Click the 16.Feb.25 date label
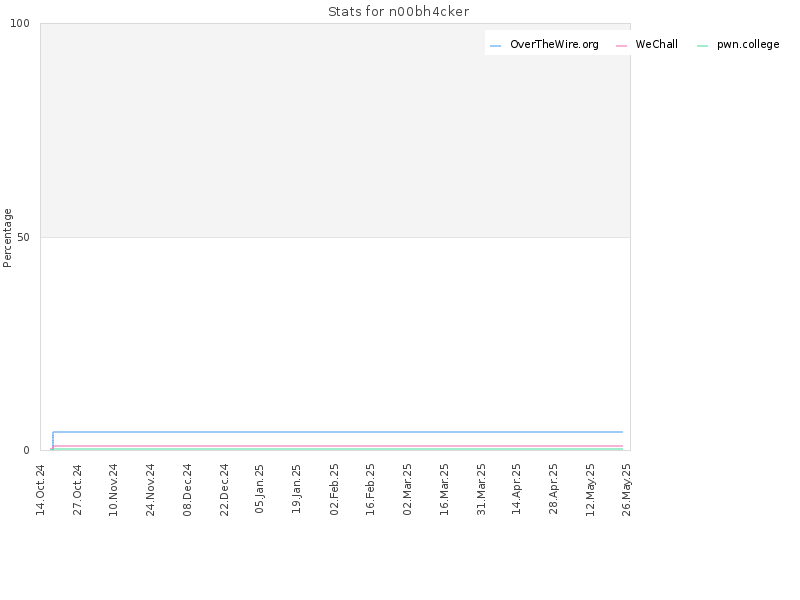 click(370, 489)
